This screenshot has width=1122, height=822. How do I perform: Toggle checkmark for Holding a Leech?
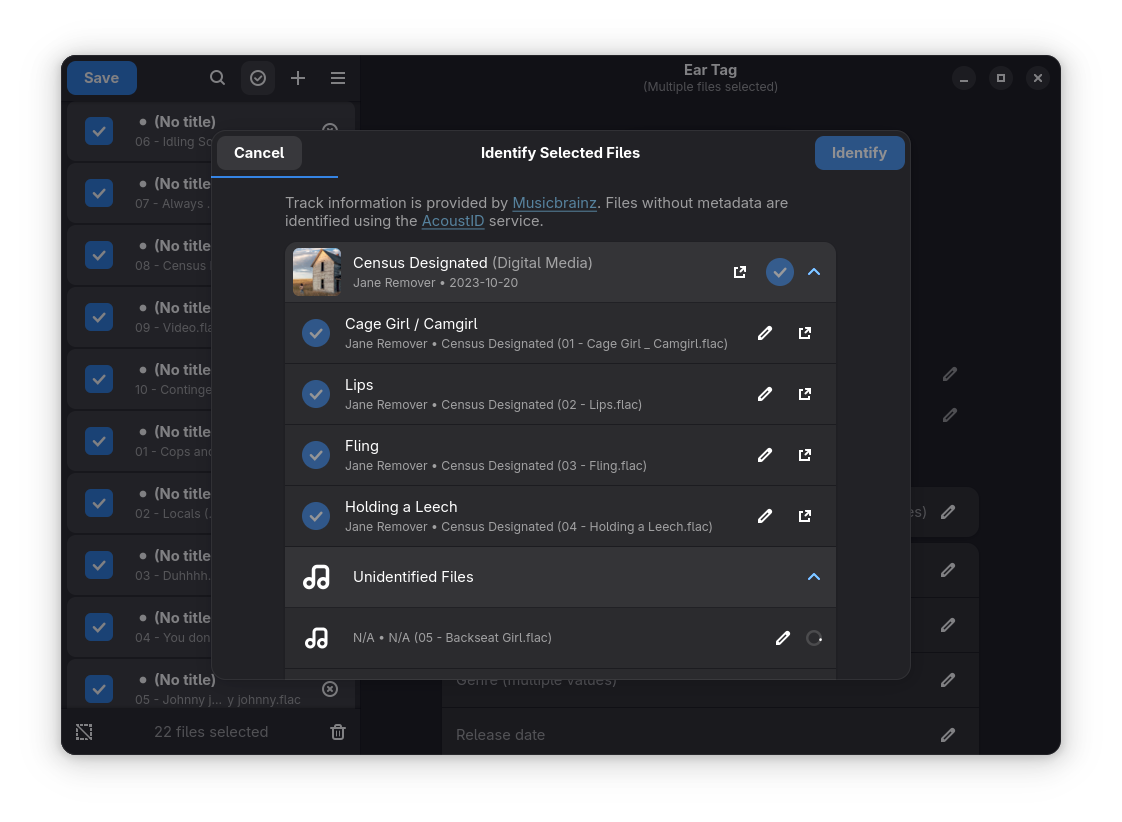(316, 516)
